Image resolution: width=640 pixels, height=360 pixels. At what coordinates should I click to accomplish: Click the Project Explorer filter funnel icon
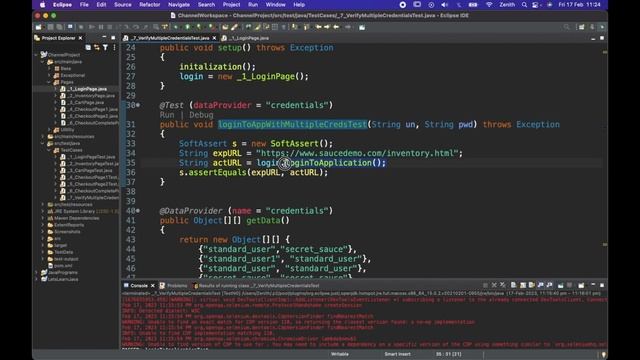(x=105, y=47)
